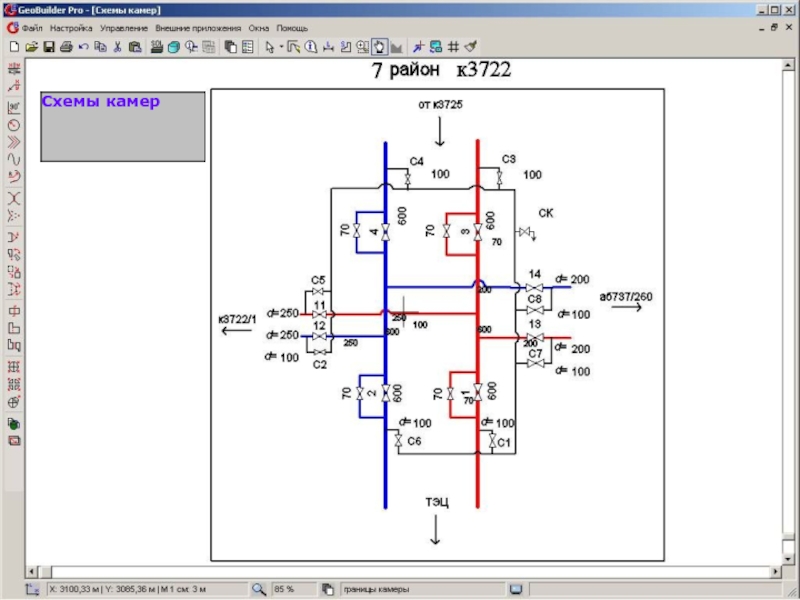This screenshot has width=800, height=600.
Task: Open the Внешние приложения menu
Action: (x=198, y=28)
